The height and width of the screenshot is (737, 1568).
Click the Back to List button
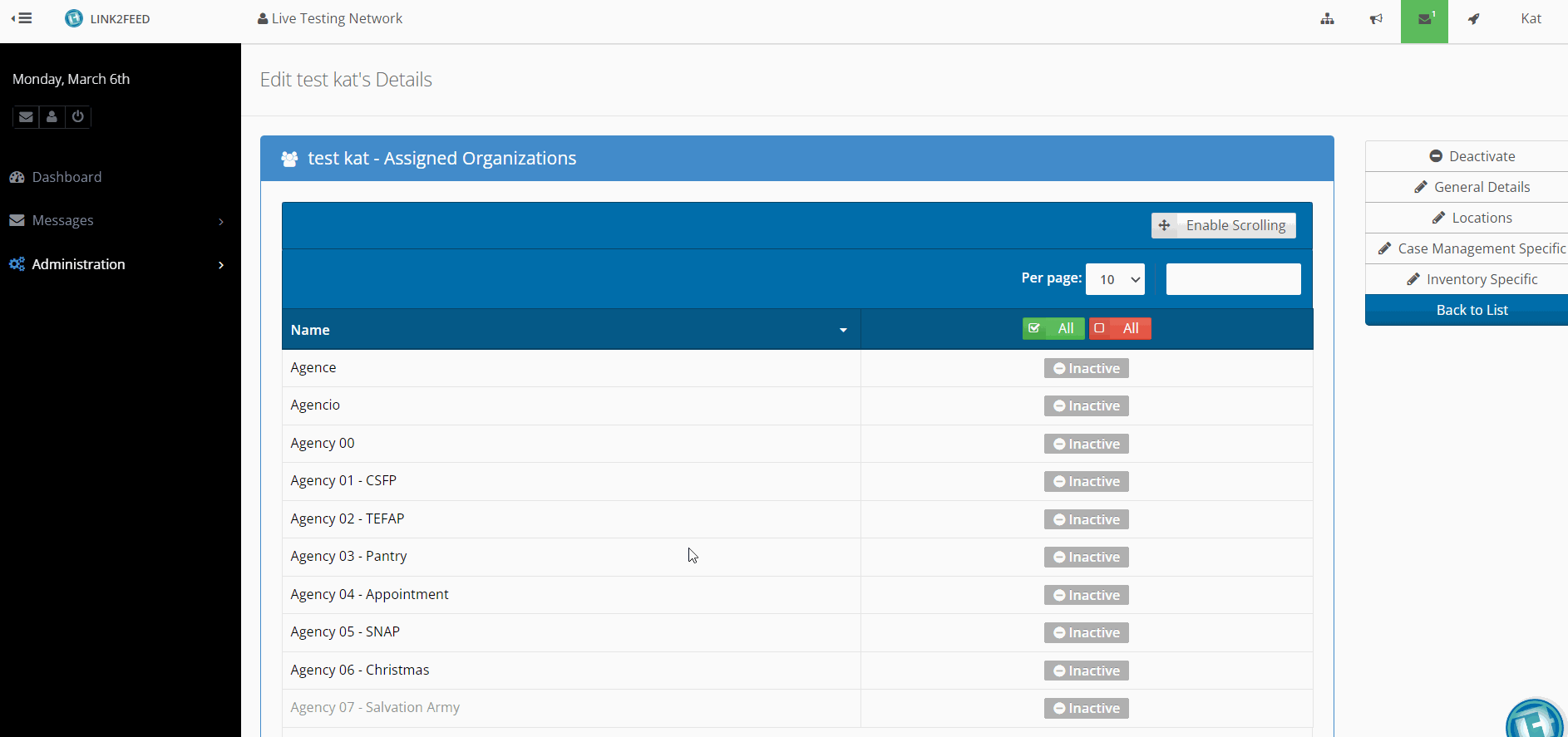coord(1472,310)
